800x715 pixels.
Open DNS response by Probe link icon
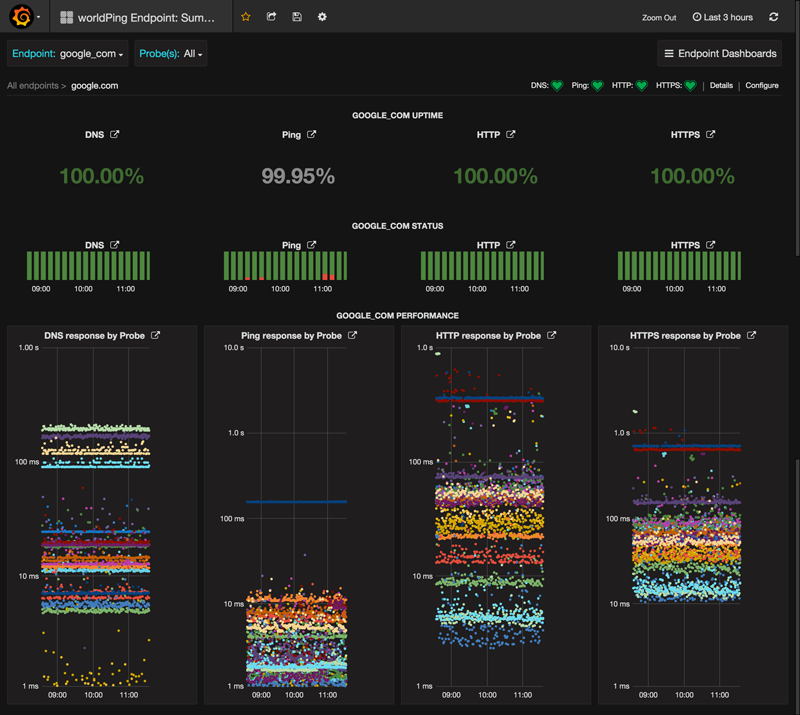(156, 335)
